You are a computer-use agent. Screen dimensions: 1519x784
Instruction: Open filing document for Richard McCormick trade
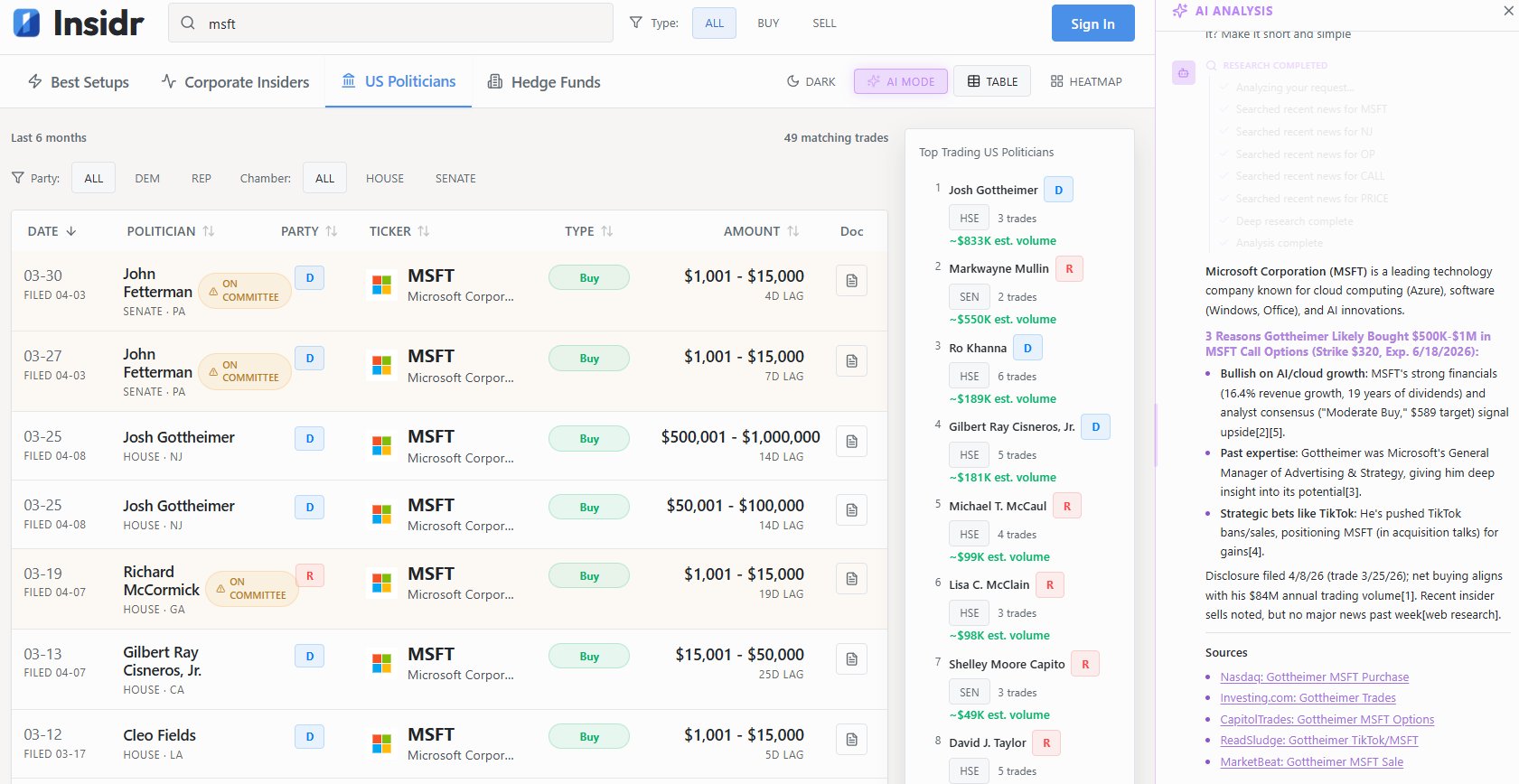coord(851,579)
